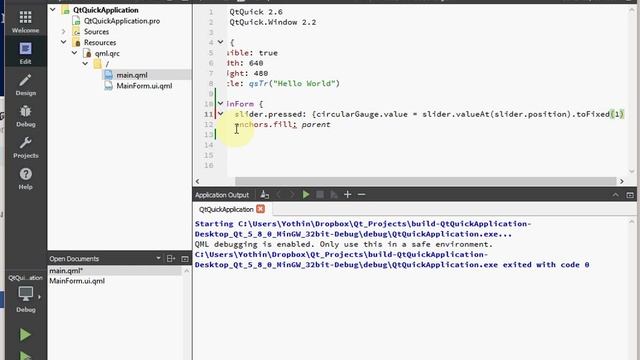Select Resources folder label
This screenshot has height=360, width=640.
100,42
